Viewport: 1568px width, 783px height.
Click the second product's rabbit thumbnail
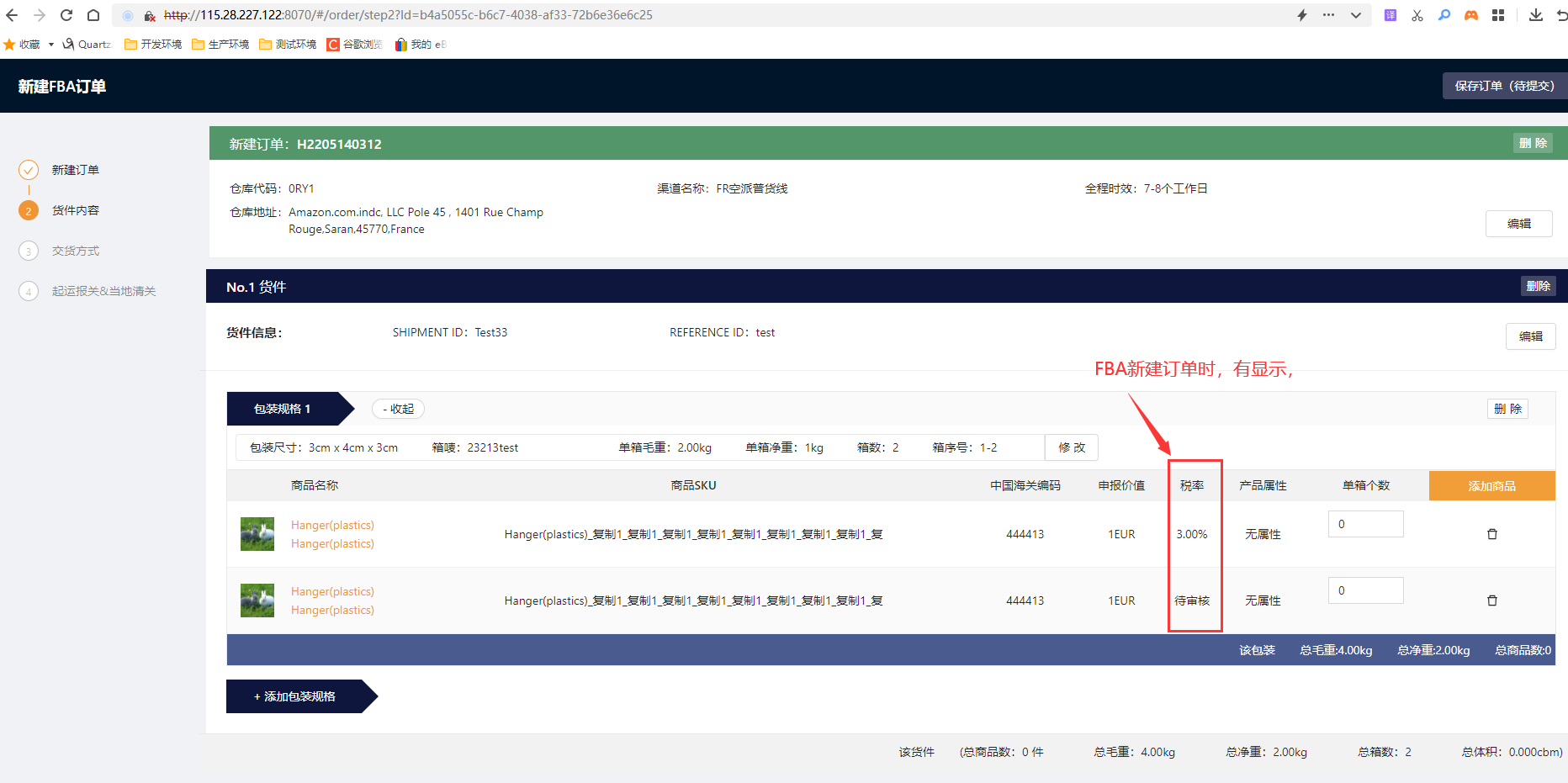pos(257,600)
